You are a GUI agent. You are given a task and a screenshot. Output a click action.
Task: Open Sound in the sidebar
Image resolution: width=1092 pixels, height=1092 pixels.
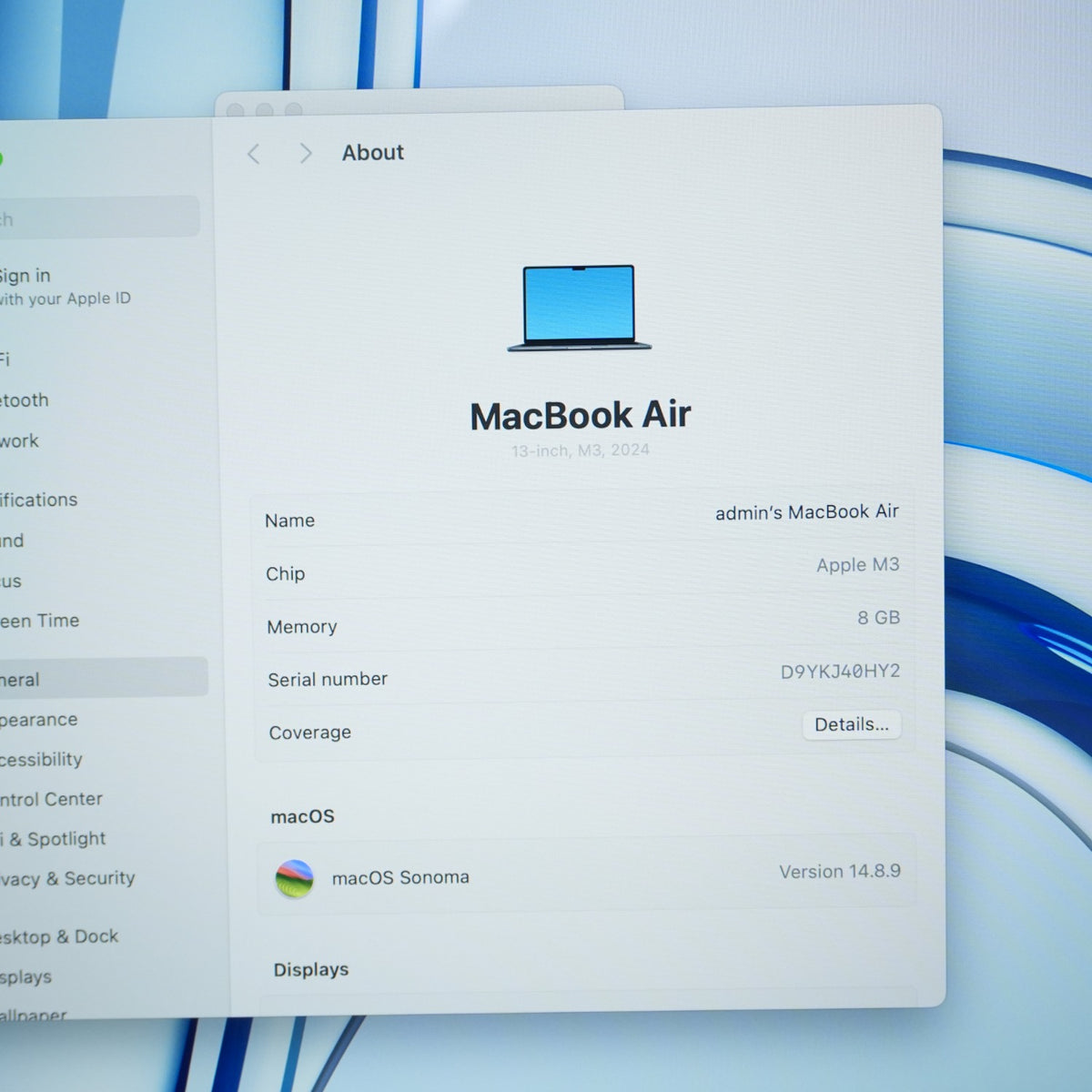pos(12,541)
